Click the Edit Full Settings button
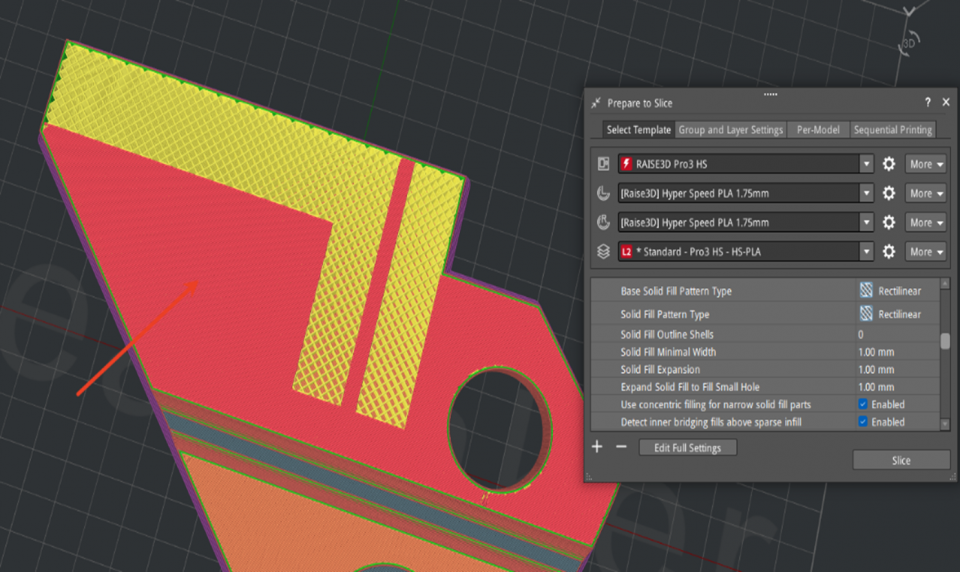The image size is (960, 572). pyautogui.click(x=687, y=448)
